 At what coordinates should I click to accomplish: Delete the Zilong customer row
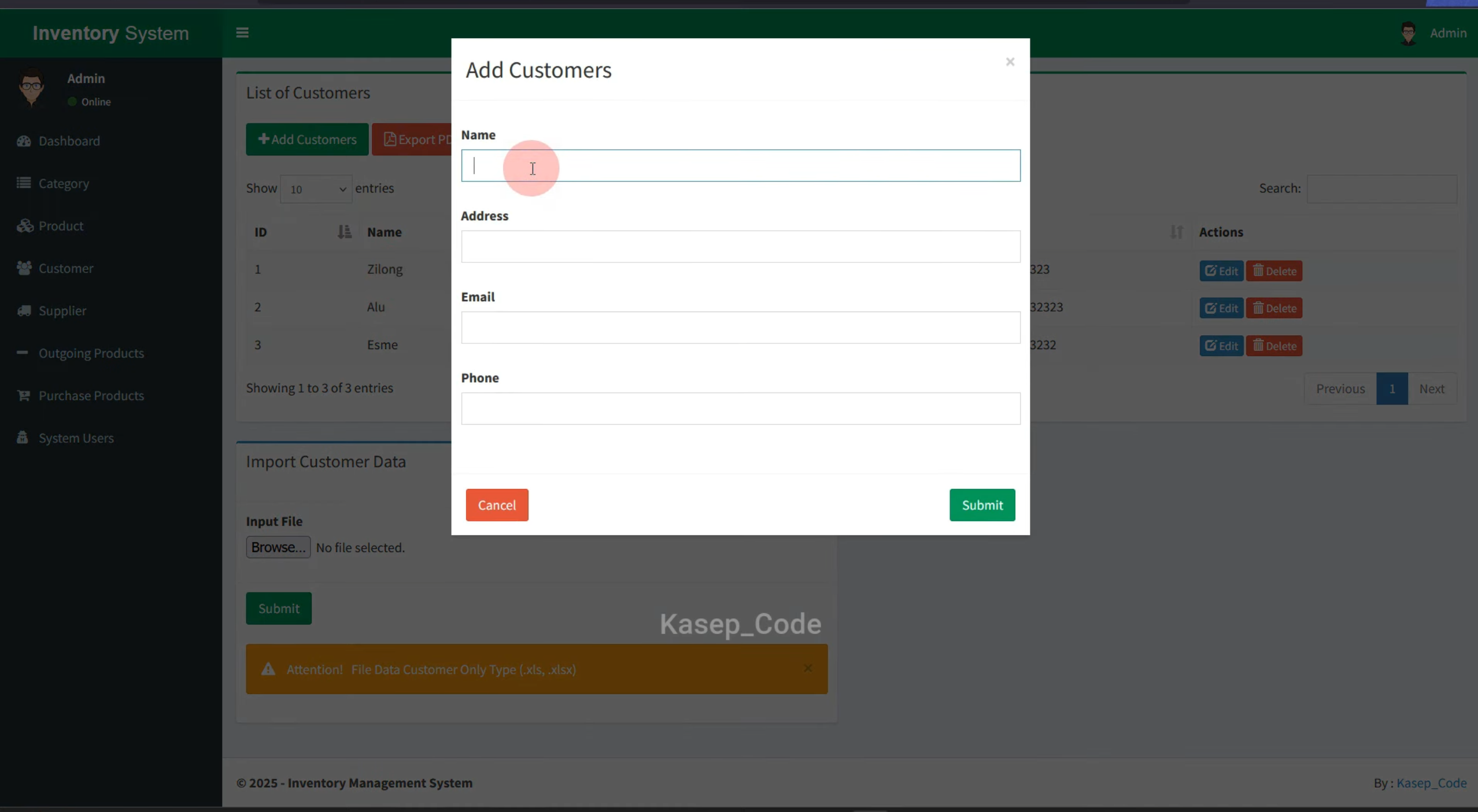[x=1274, y=271]
